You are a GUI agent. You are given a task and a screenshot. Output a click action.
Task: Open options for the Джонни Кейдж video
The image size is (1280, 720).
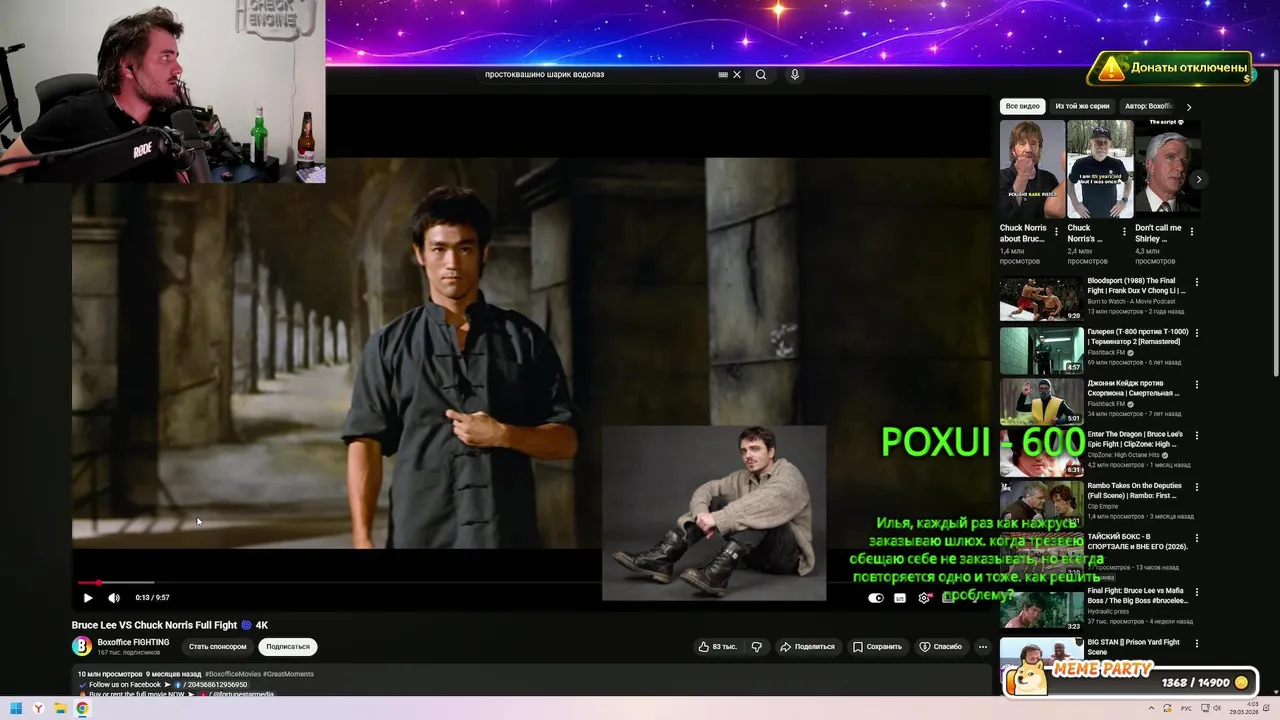[x=1196, y=386]
